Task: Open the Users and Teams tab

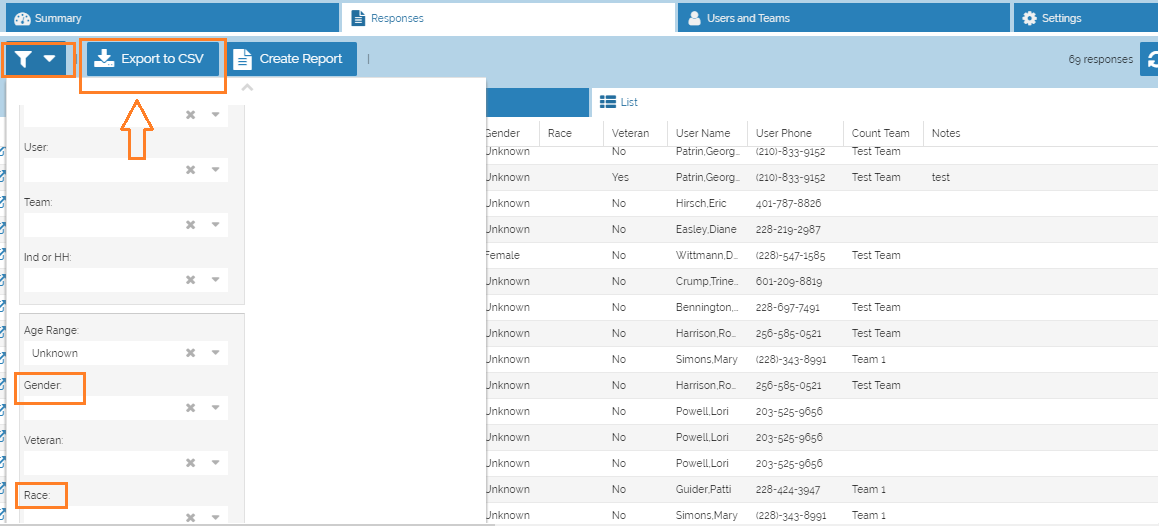Action: [x=843, y=18]
